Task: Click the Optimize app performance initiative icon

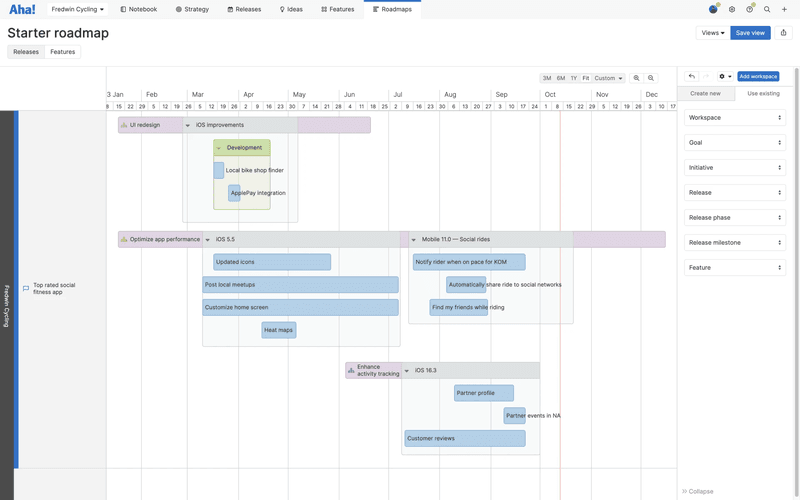Action: [x=123, y=239]
